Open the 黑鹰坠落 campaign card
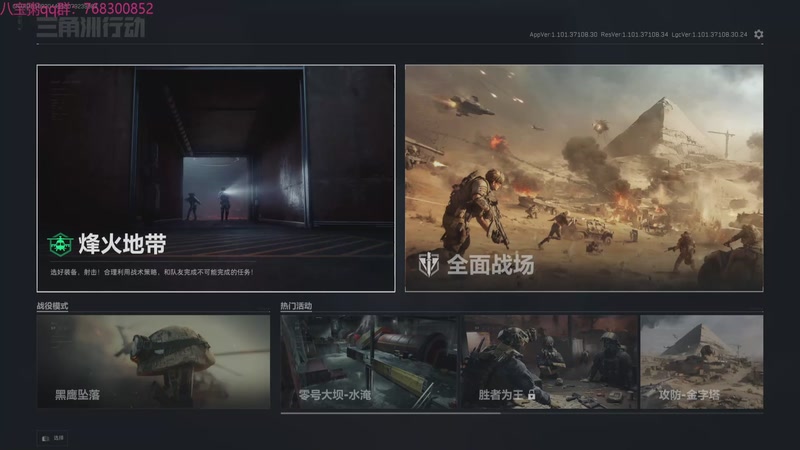 (153, 362)
